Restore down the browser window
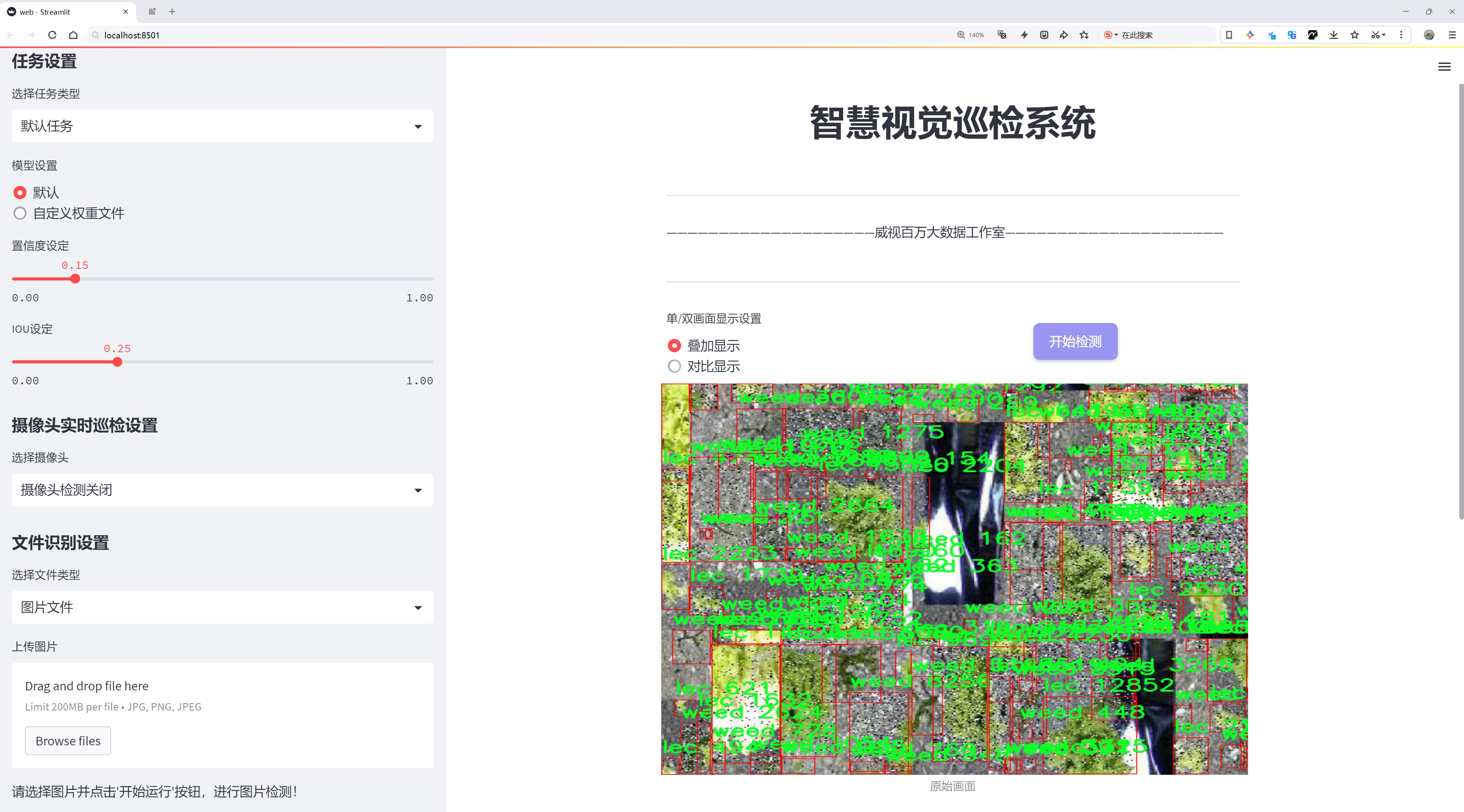This screenshot has width=1464, height=812. click(x=1429, y=11)
